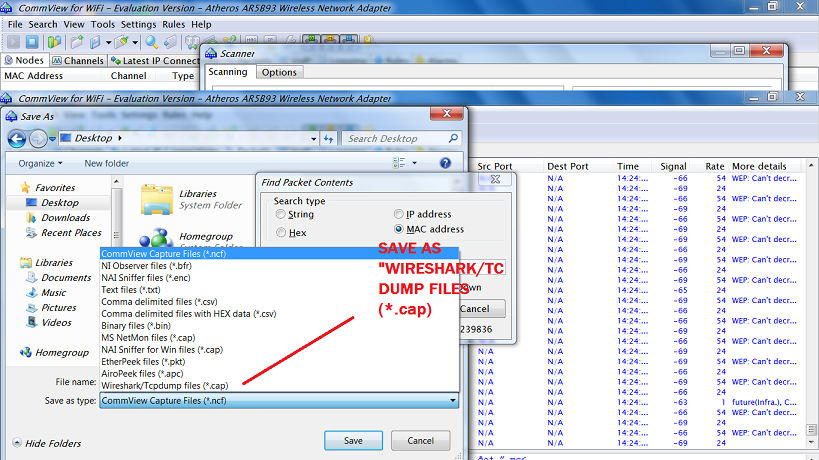Select the IP address search type
Image resolution: width=819 pixels, height=460 pixels.
(399, 214)
